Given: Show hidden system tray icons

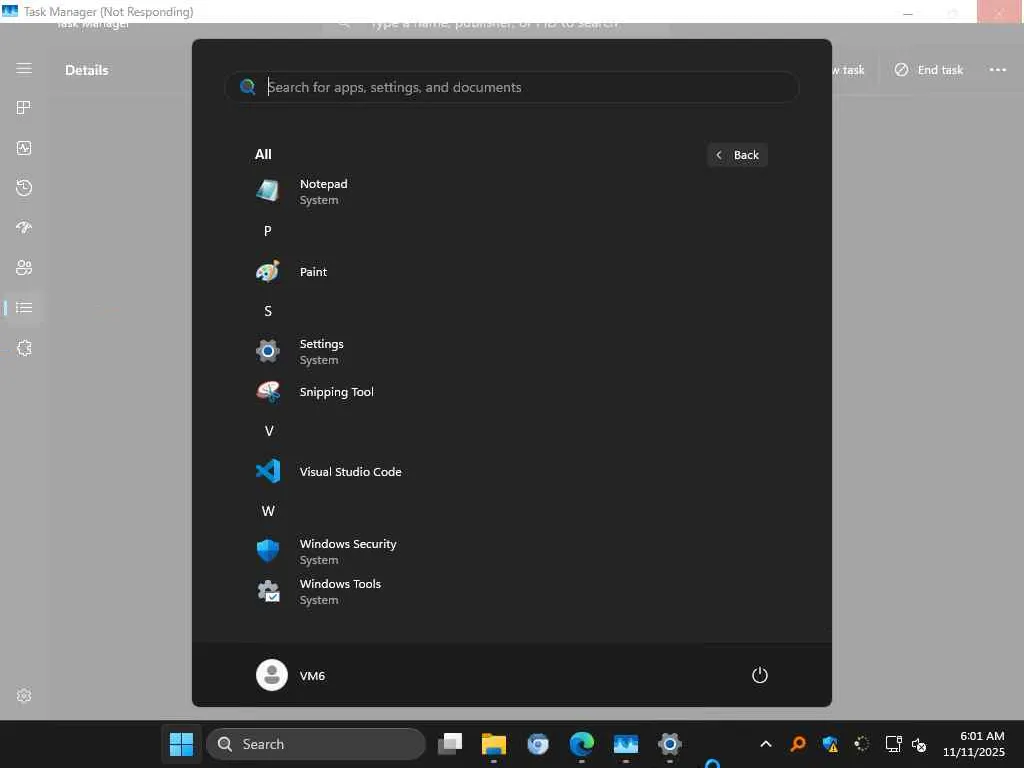Looking at the screenshot, I should [765, 744].
